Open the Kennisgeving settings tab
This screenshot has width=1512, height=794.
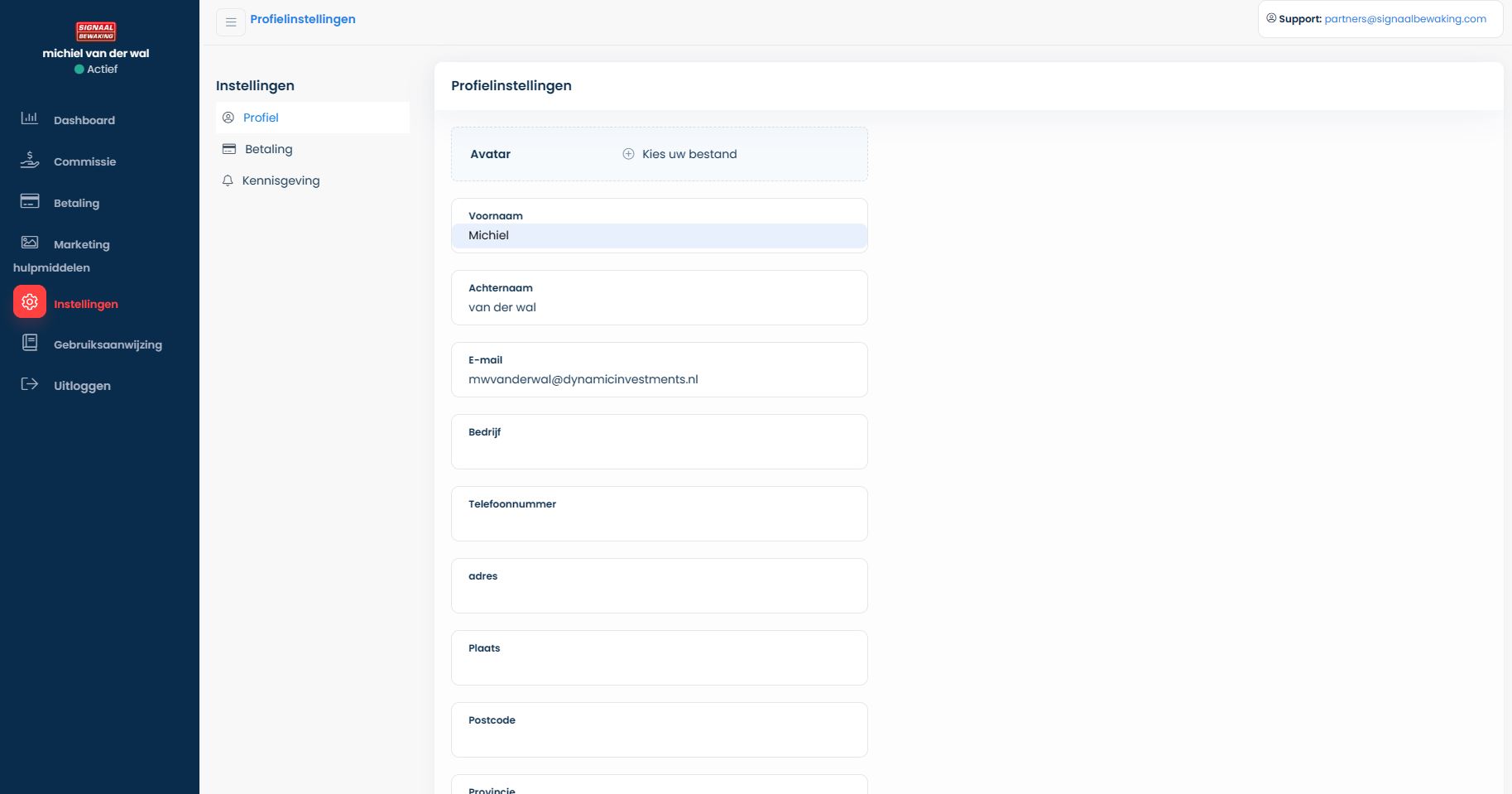(280, 180)
